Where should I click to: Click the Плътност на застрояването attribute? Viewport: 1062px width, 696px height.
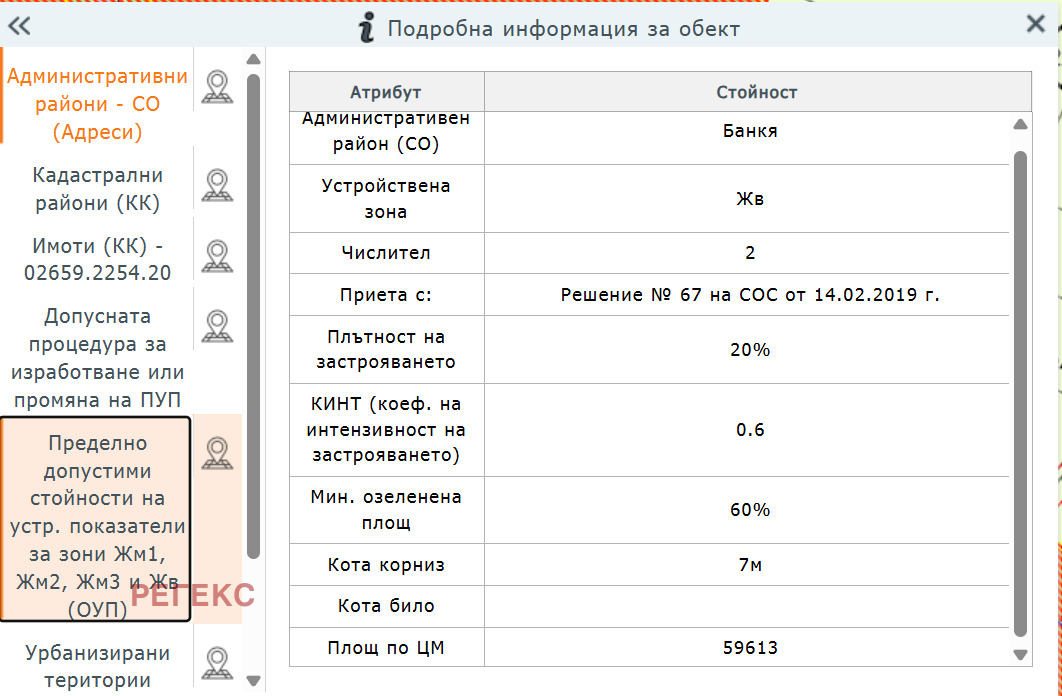click(386, 349)
